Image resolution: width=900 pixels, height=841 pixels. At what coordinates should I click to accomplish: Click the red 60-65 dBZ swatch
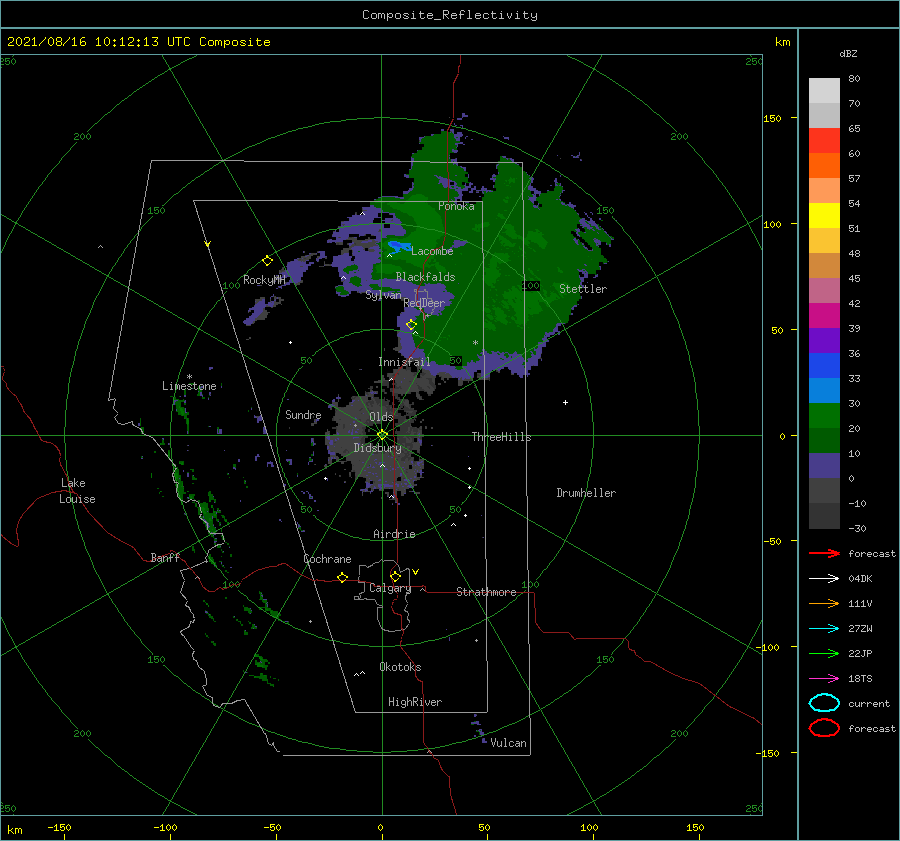[824, 141]
